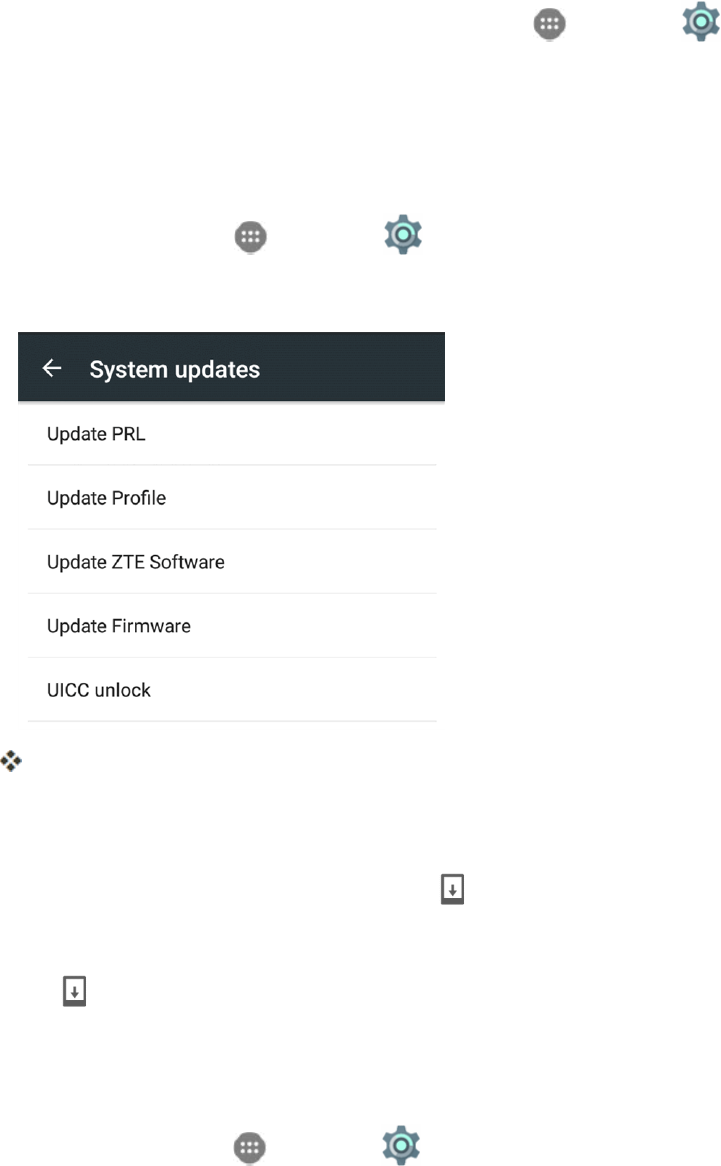Click the diamond bullet icon below UICC unlock
This screenshot has width=721, height=1166.
pos(11,761)
